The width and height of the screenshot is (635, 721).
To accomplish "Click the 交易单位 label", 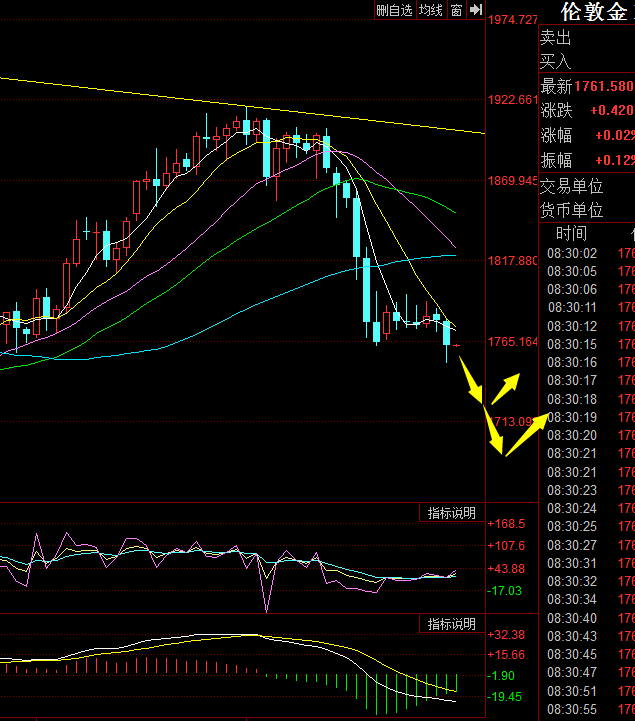I will [x=571, y=187].
